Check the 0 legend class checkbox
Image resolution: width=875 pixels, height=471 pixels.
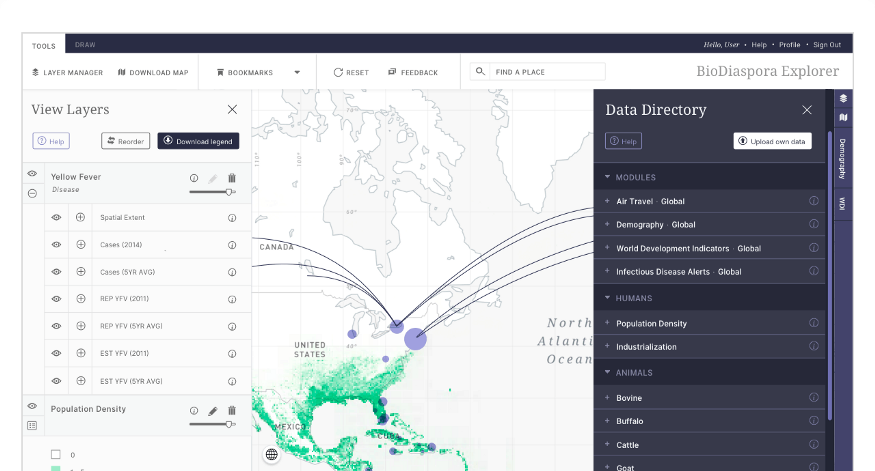click(x=56, y=454)
